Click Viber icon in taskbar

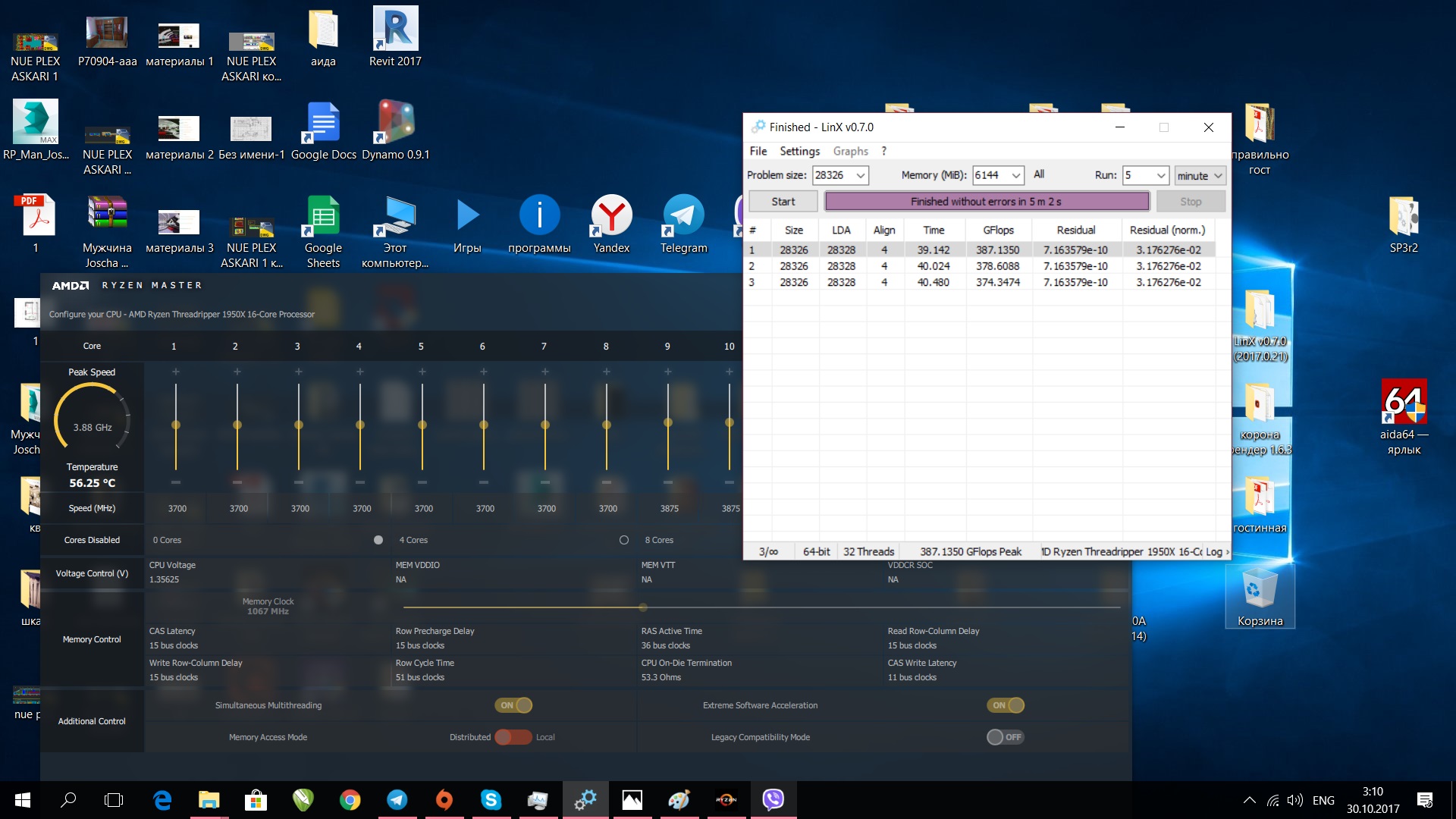point(773,799)
